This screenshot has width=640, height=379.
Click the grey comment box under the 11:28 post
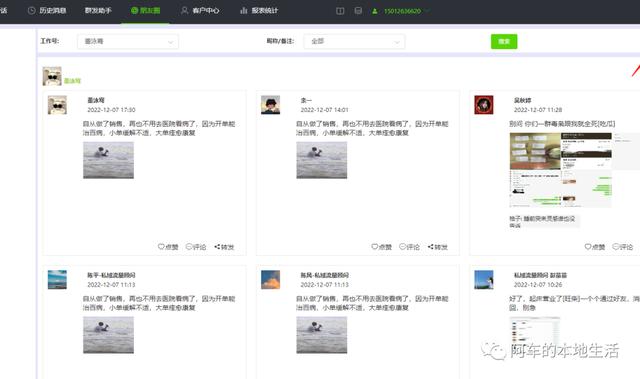tap(544, 222)
